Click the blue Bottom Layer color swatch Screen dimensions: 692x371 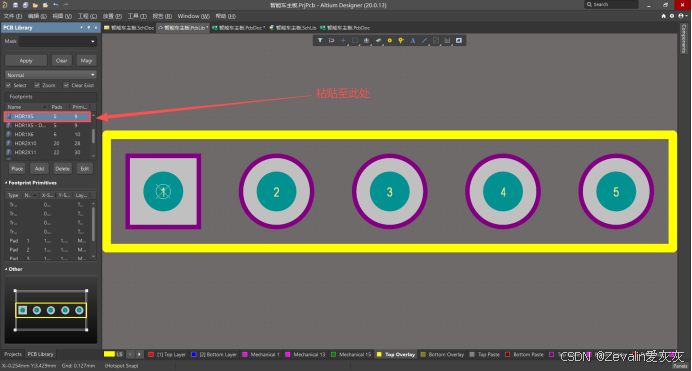[194, 355]
